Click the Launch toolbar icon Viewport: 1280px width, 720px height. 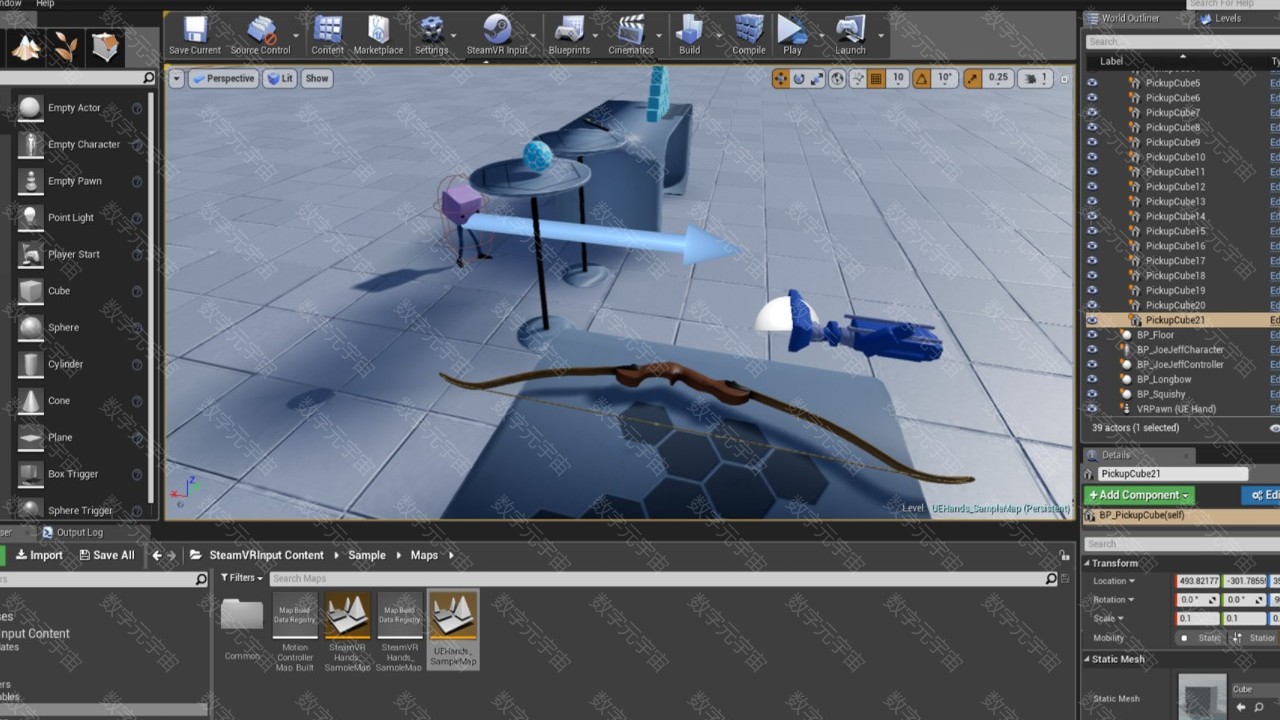coord(850,35)
